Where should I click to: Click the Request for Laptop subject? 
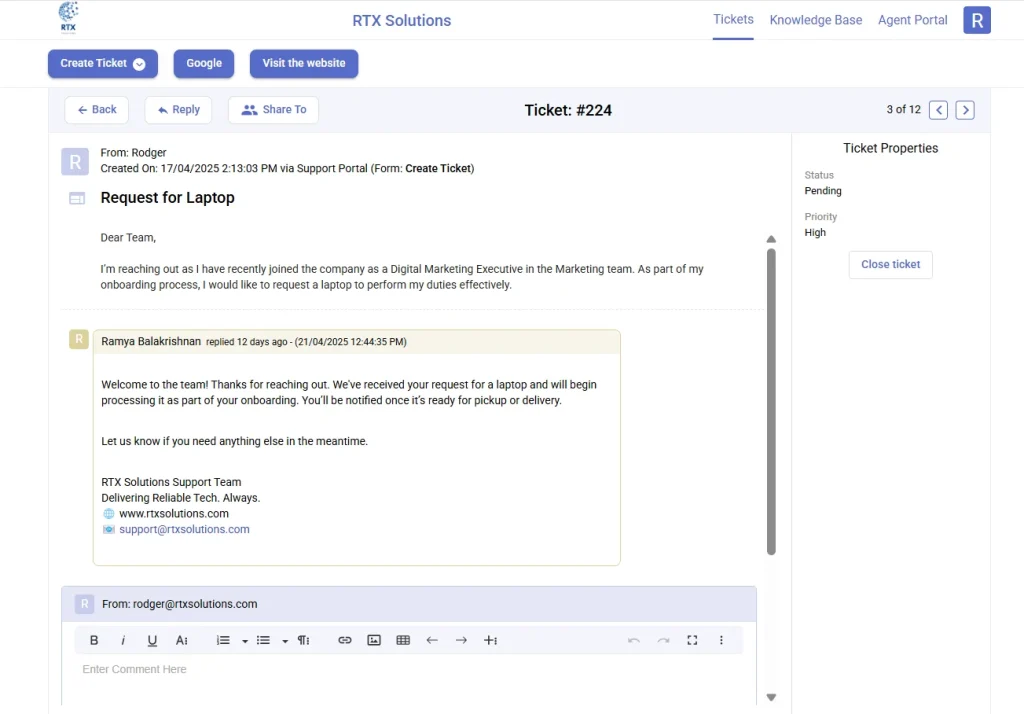167,198
